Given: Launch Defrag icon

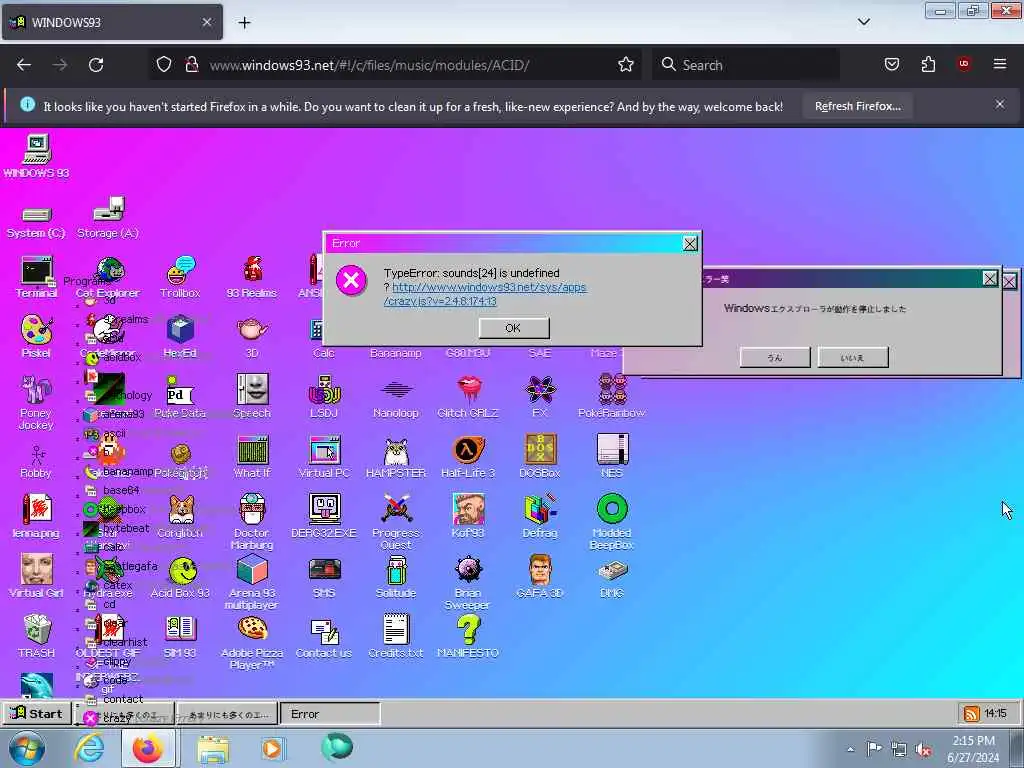Looking at the screenshot, I should tap(540, 509).
